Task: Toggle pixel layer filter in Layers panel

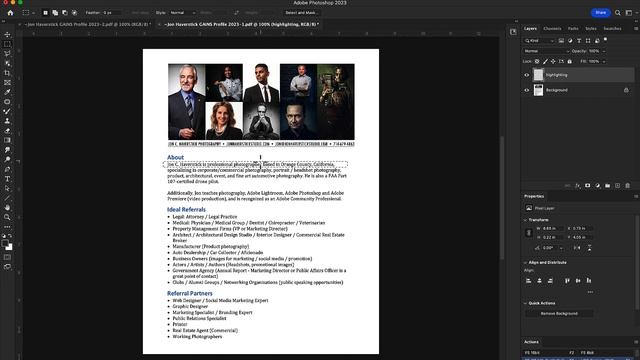Action: [561, 41]
